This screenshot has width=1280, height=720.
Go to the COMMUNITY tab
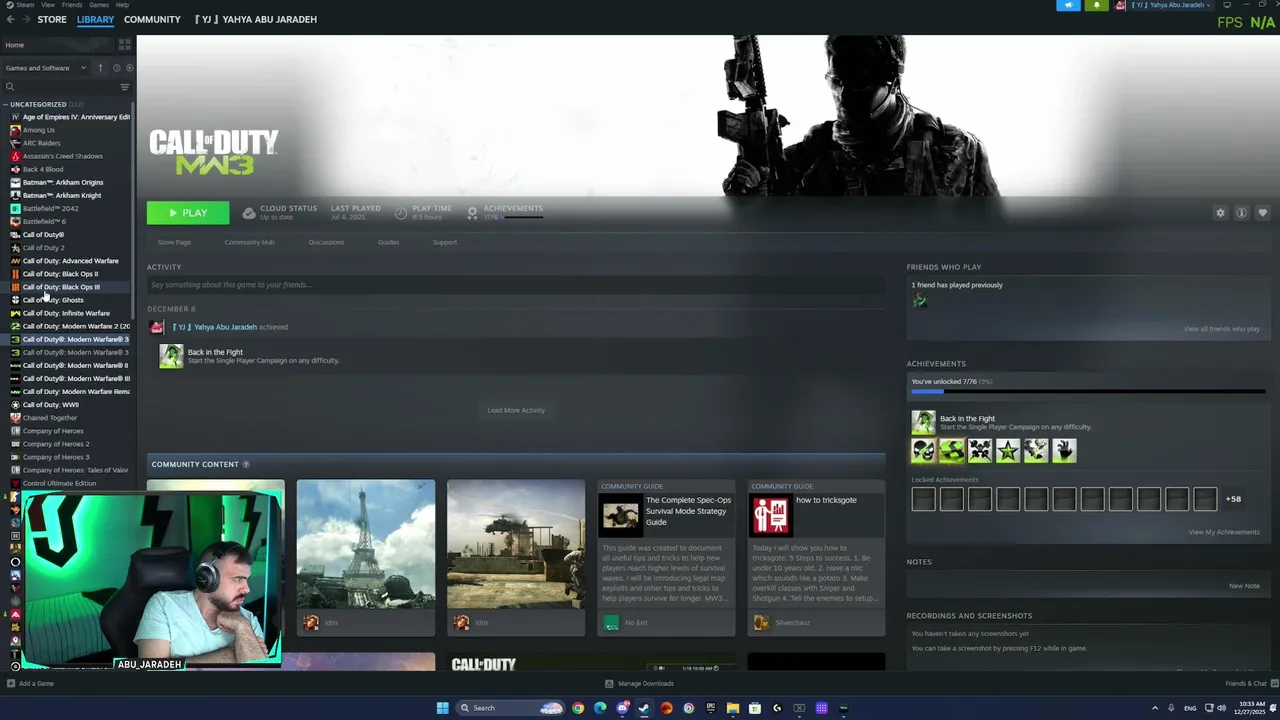[152, 19]
